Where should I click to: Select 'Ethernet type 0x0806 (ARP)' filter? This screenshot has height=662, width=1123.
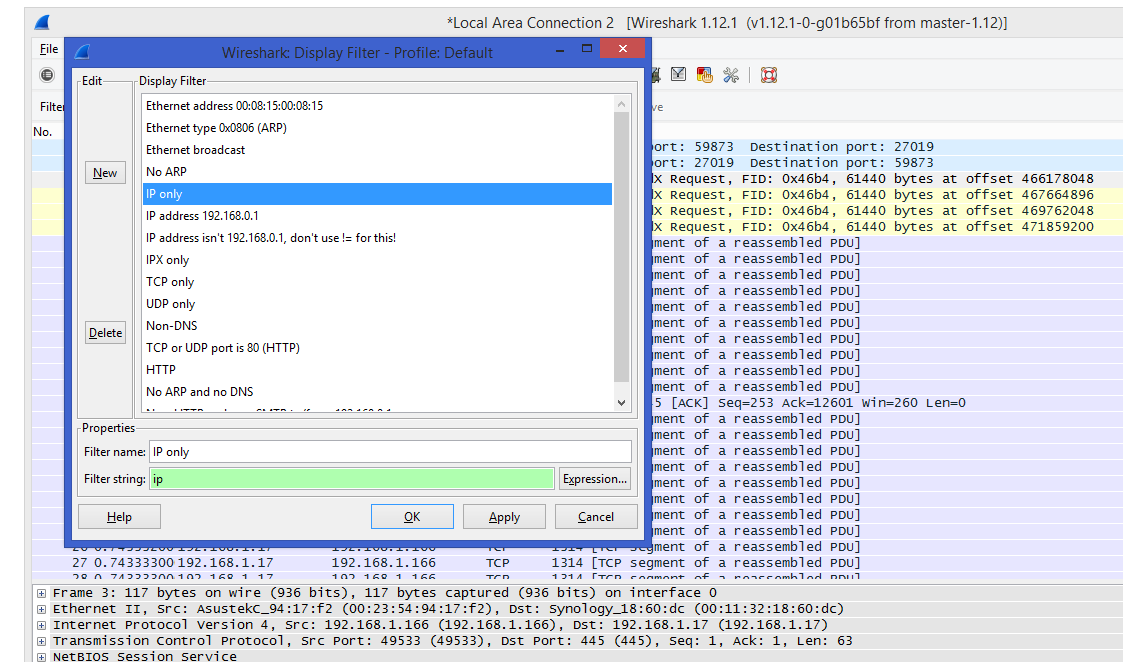[377, 128]
